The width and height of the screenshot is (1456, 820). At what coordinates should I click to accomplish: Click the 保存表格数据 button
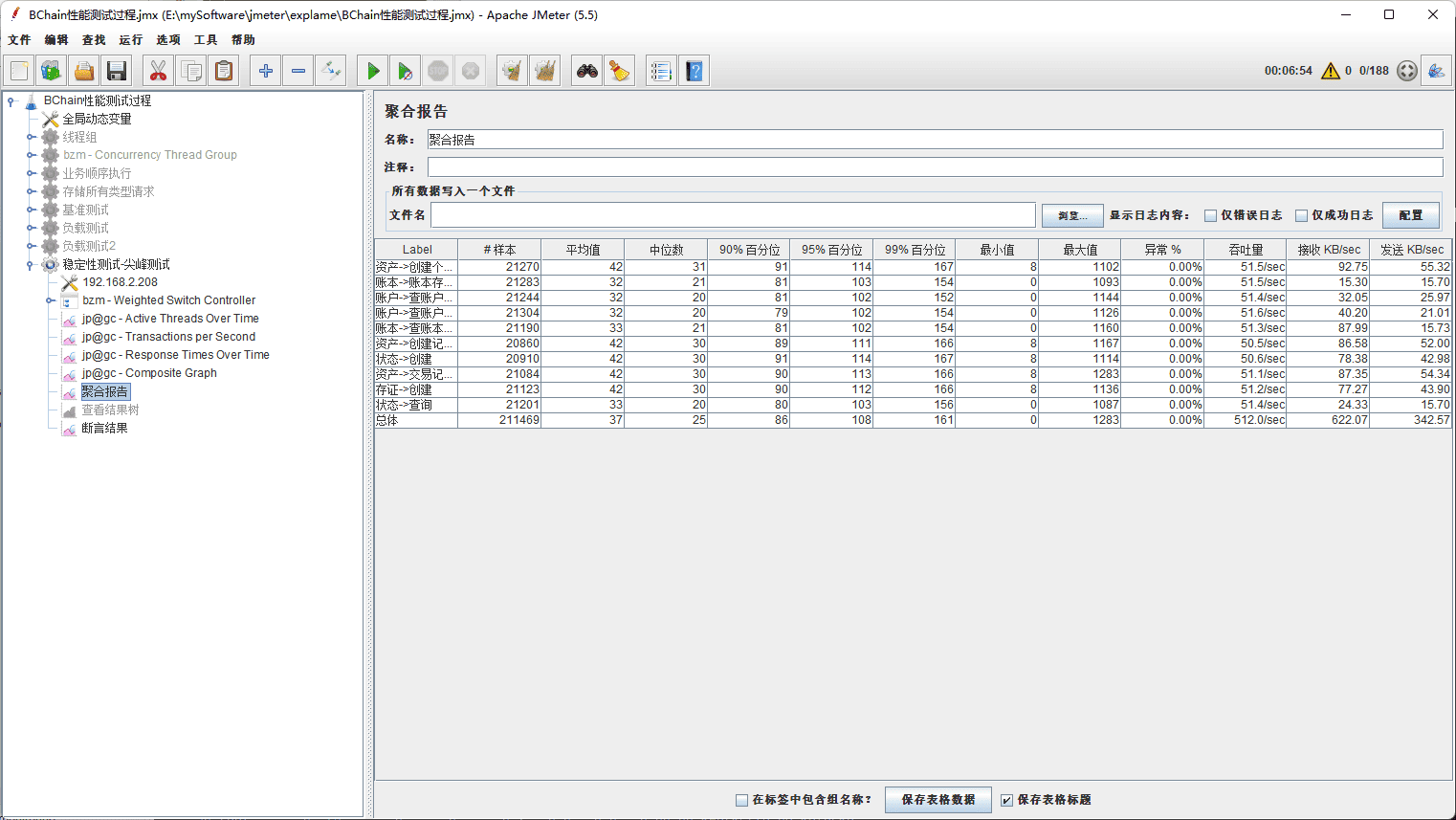click(938, 800)
